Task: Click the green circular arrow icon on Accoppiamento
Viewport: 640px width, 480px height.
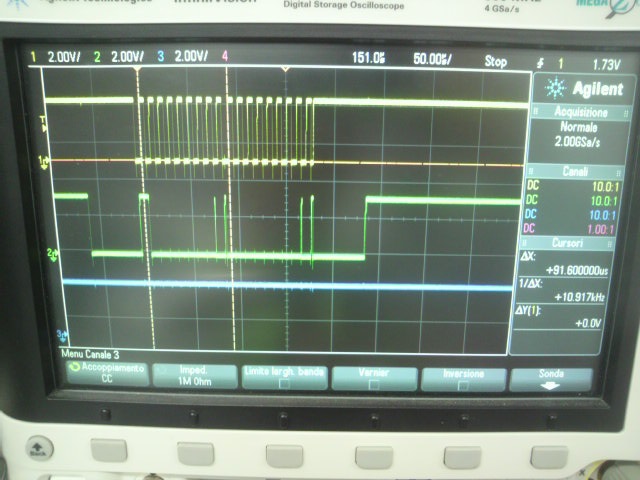Action: 74,367
